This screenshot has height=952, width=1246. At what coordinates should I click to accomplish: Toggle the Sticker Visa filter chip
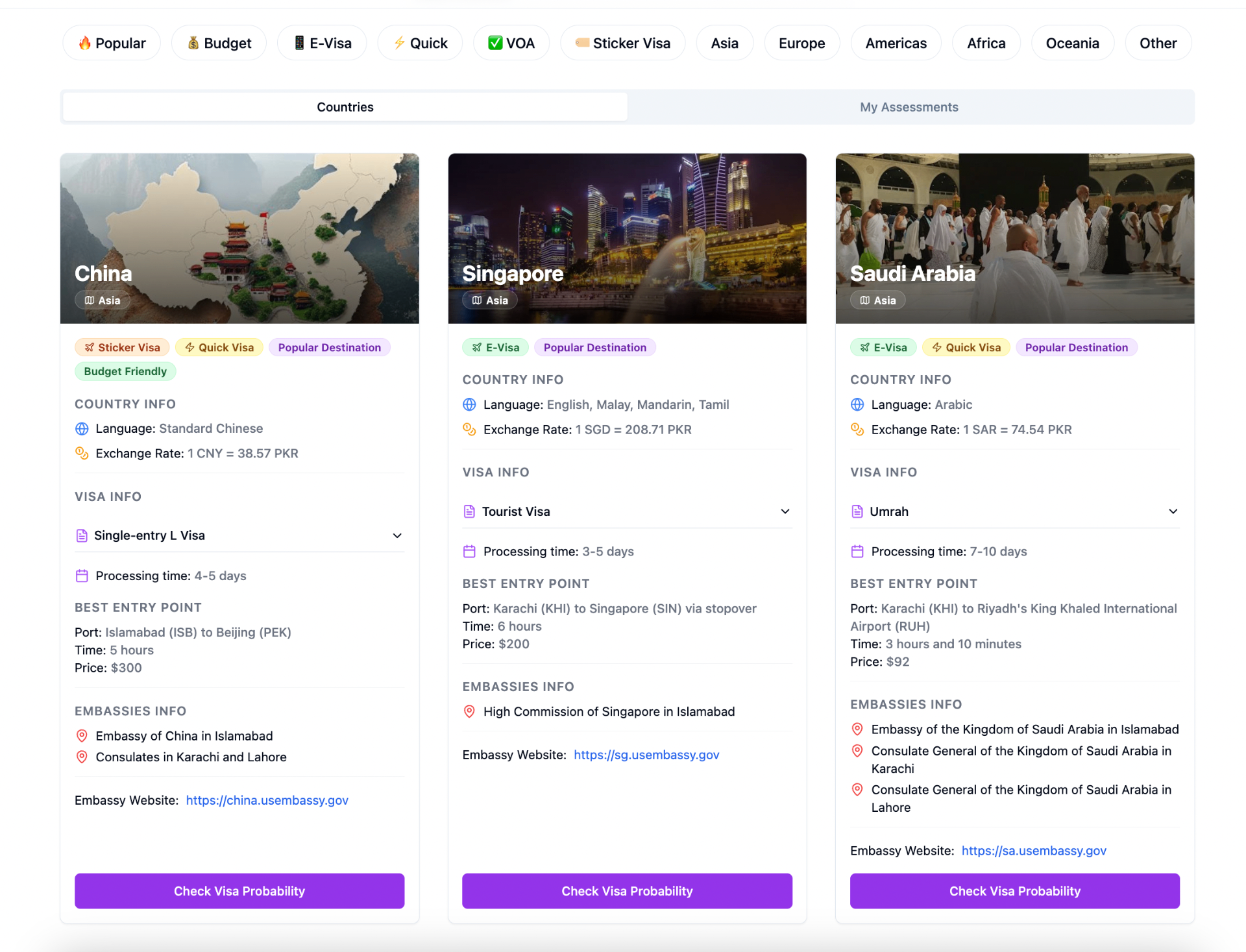[x=622, y=43]
